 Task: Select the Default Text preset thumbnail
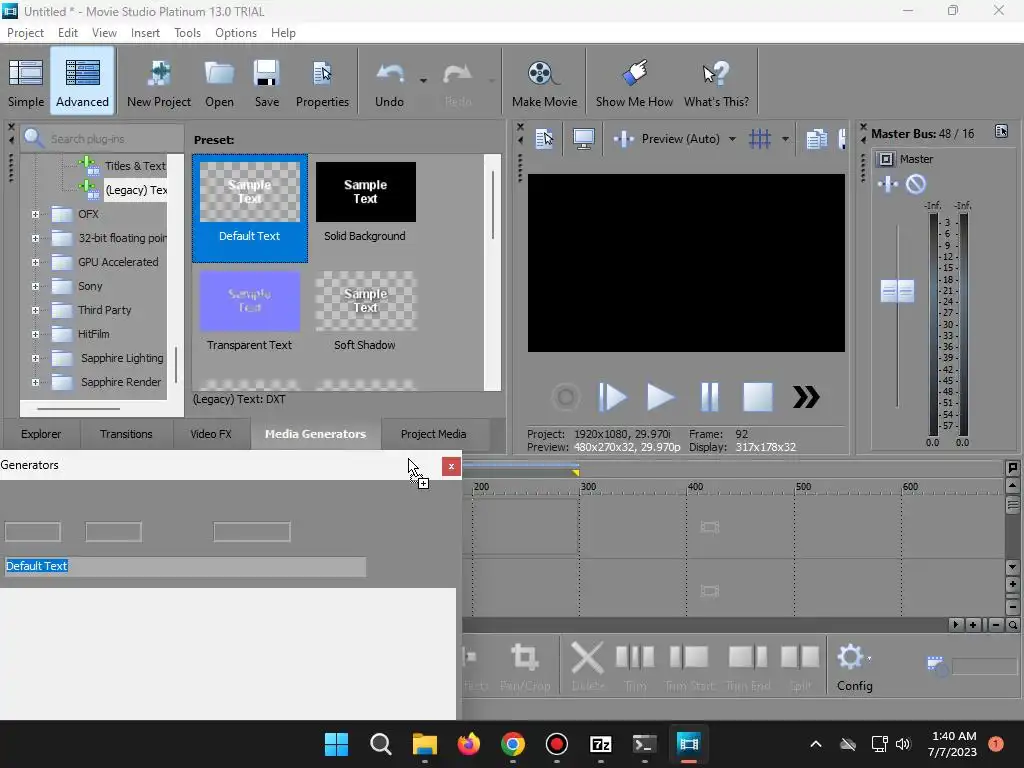[249, 192]
